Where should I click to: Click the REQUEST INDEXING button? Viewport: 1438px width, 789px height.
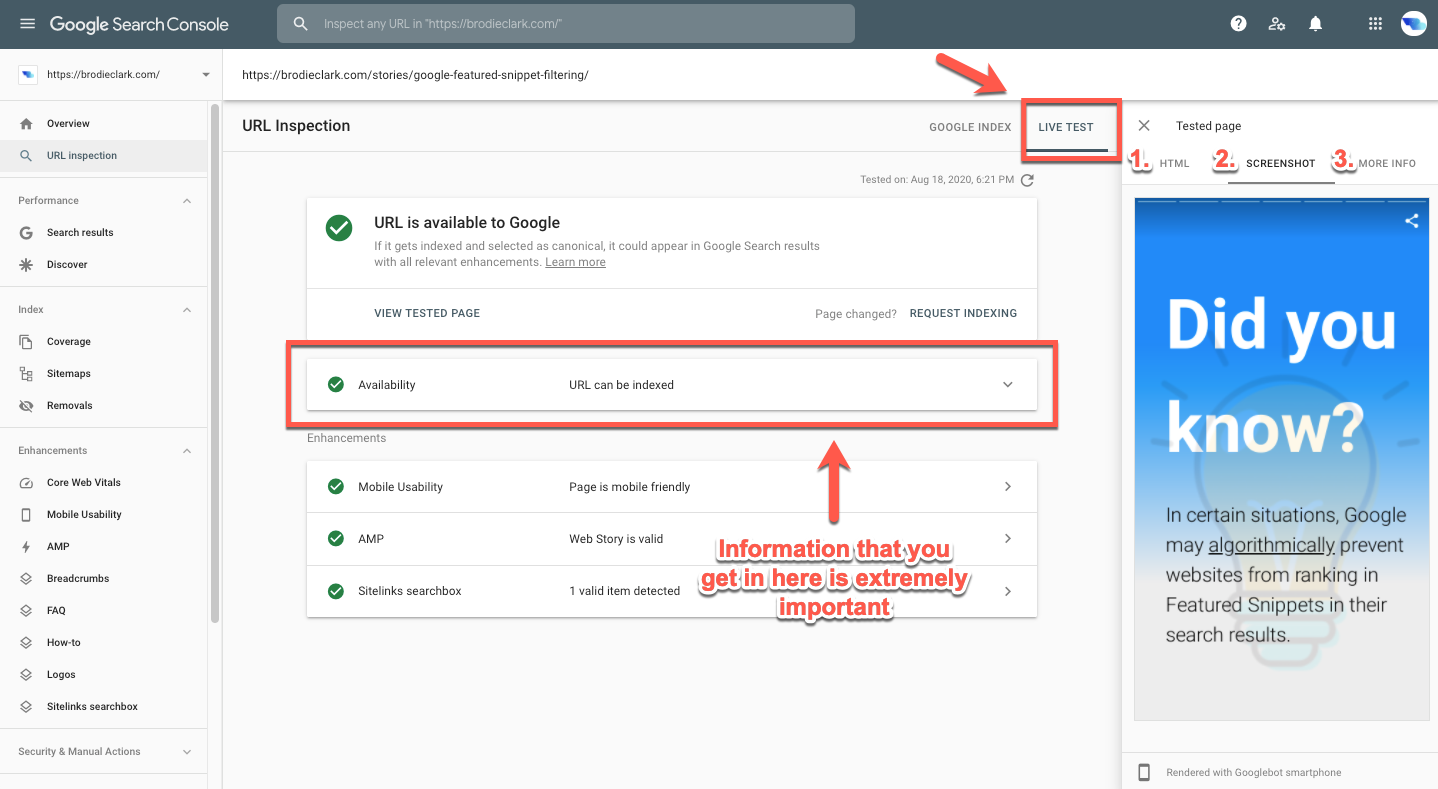pyautogui.click(x=963, y=313)
